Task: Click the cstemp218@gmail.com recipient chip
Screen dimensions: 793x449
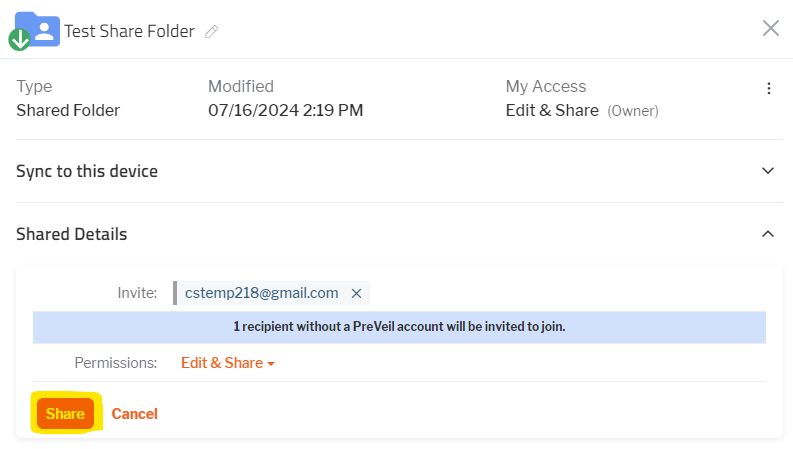Action: click(x=261, y=293)
